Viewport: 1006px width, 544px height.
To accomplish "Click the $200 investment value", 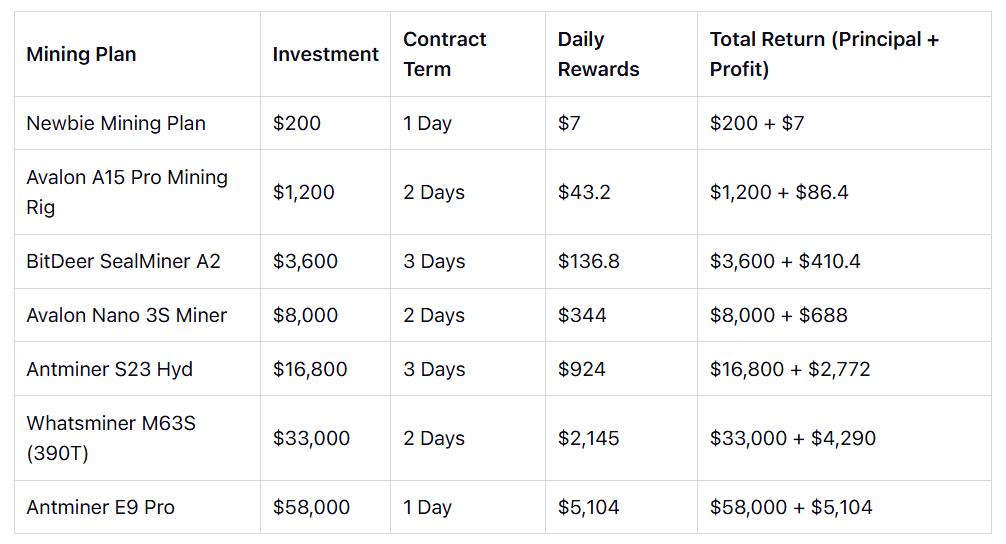I will [297, 123].
